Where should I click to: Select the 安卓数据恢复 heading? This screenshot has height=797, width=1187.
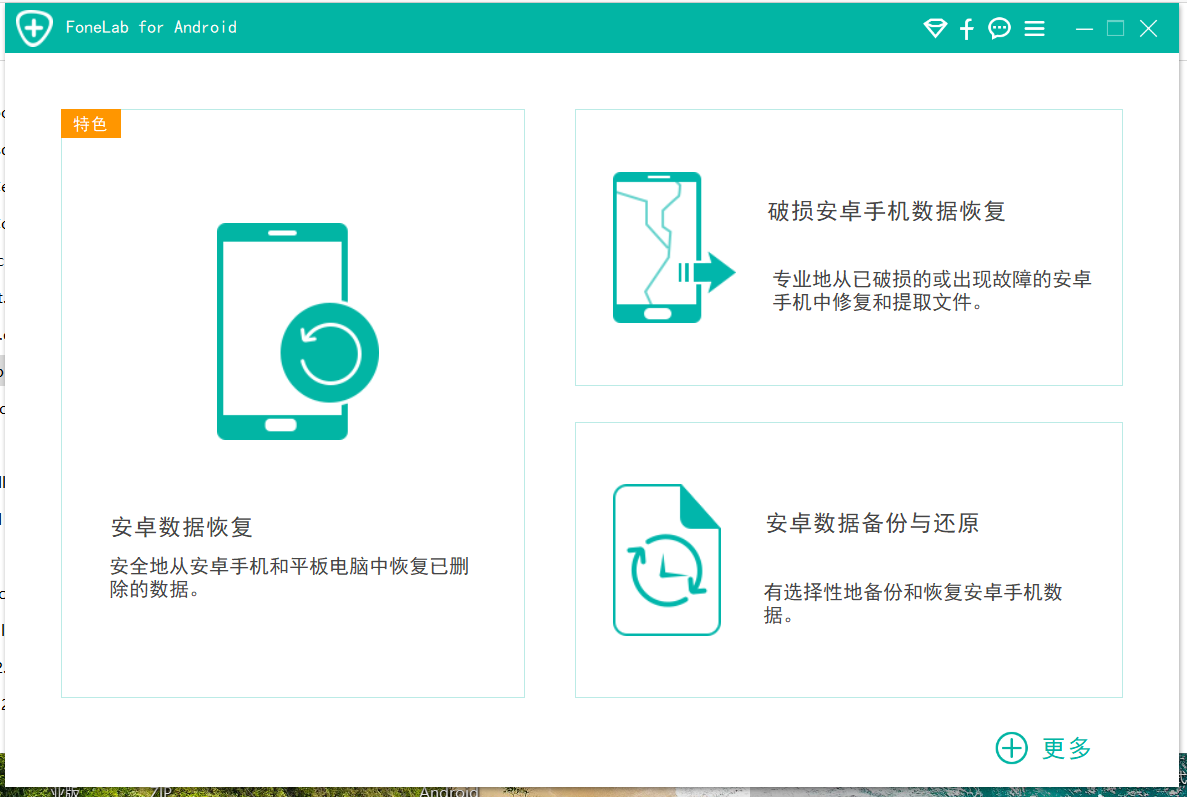[182, 527]
